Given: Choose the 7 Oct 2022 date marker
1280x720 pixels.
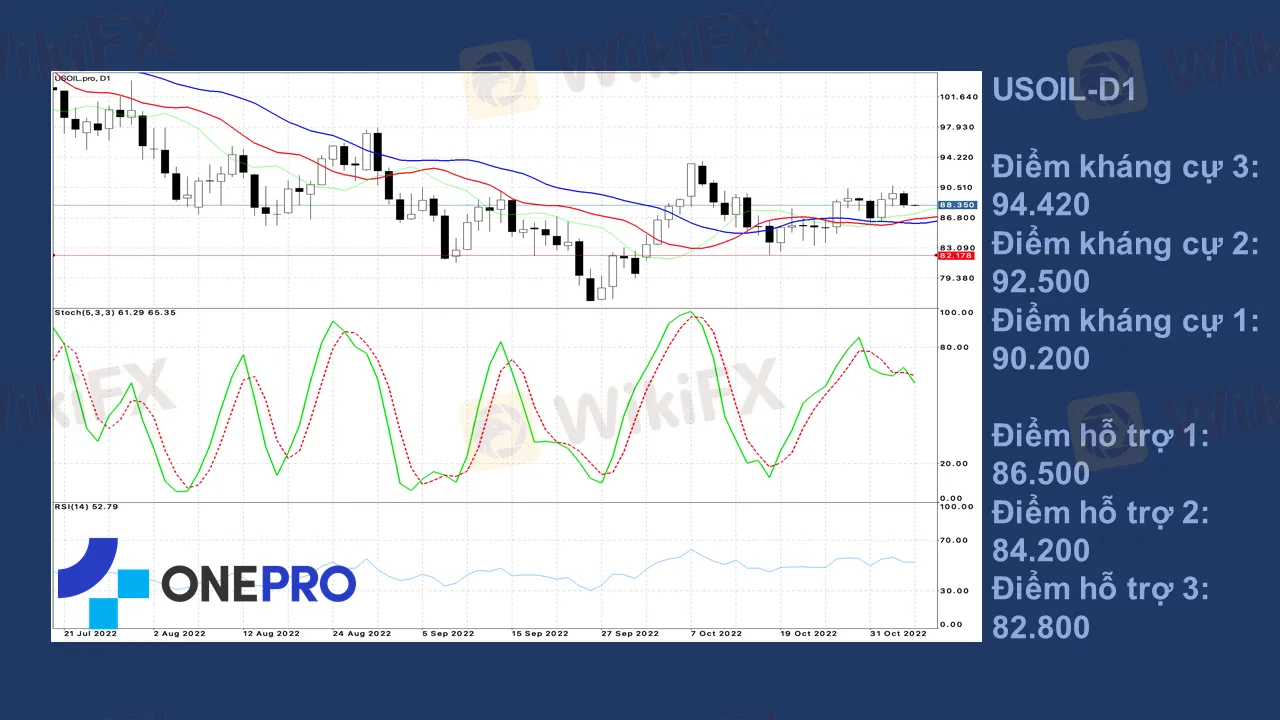Looking at the screenshot, I should (713, 633).
